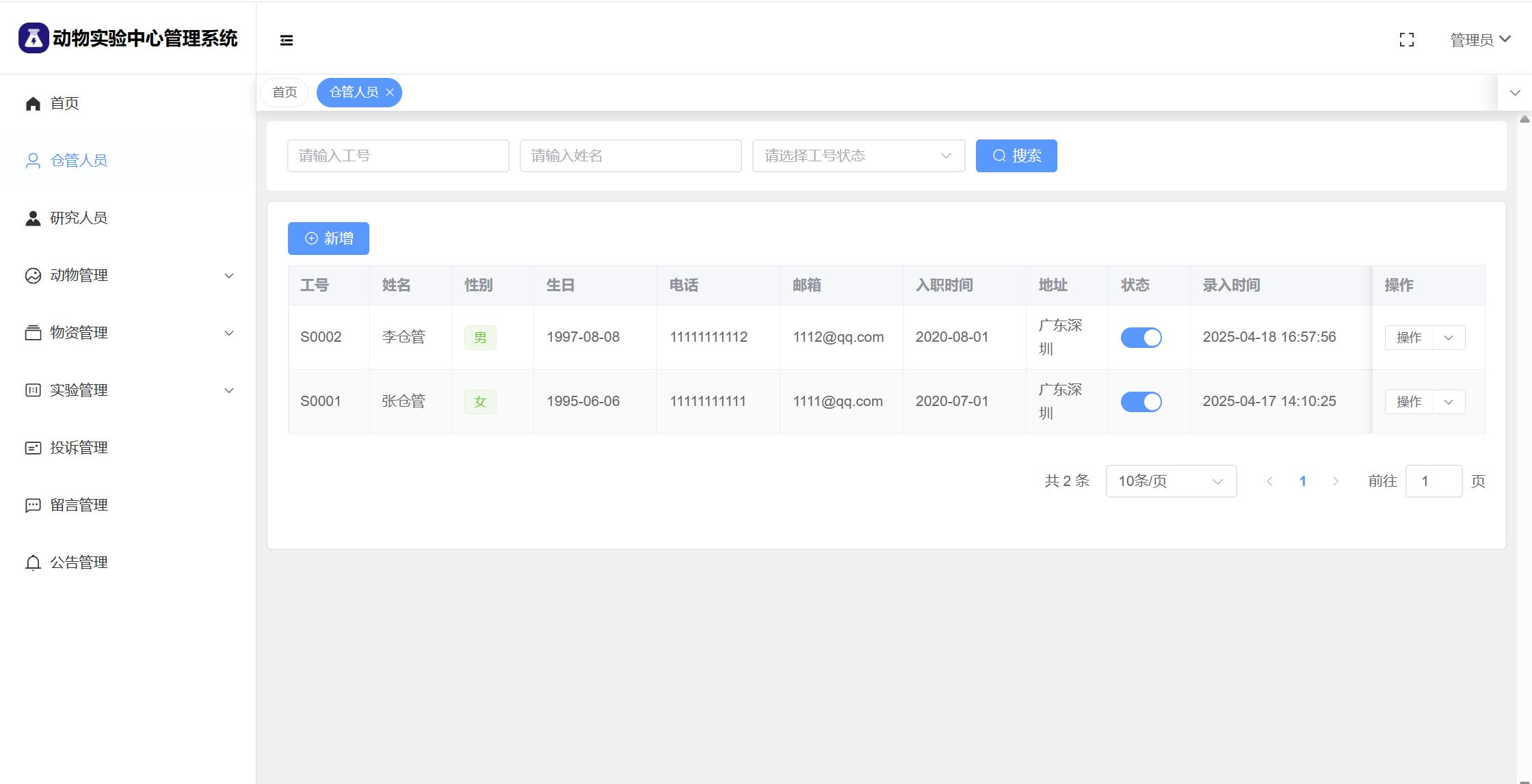Toggle status switch for S0001 张仓管
The width and height of the screenshot is (1532, 784).
click(1141, 402)
